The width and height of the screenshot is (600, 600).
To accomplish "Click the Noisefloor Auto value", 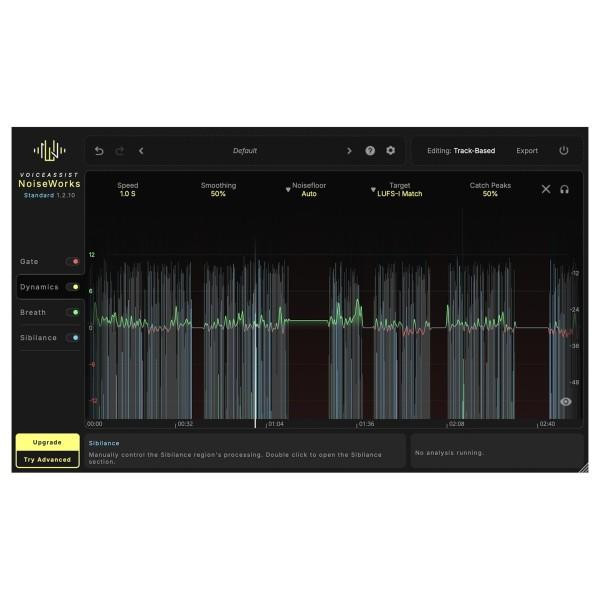I will point(309,194).
